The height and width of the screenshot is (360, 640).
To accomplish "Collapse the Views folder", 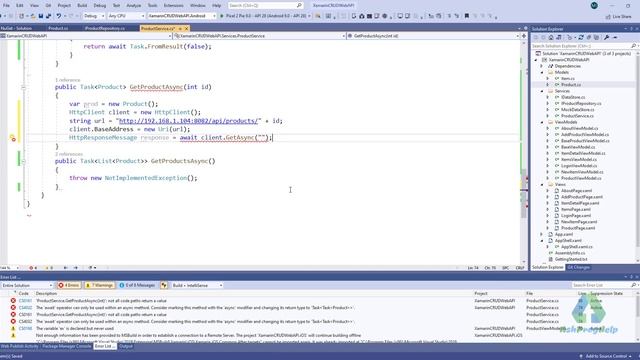I will (543, 184).
